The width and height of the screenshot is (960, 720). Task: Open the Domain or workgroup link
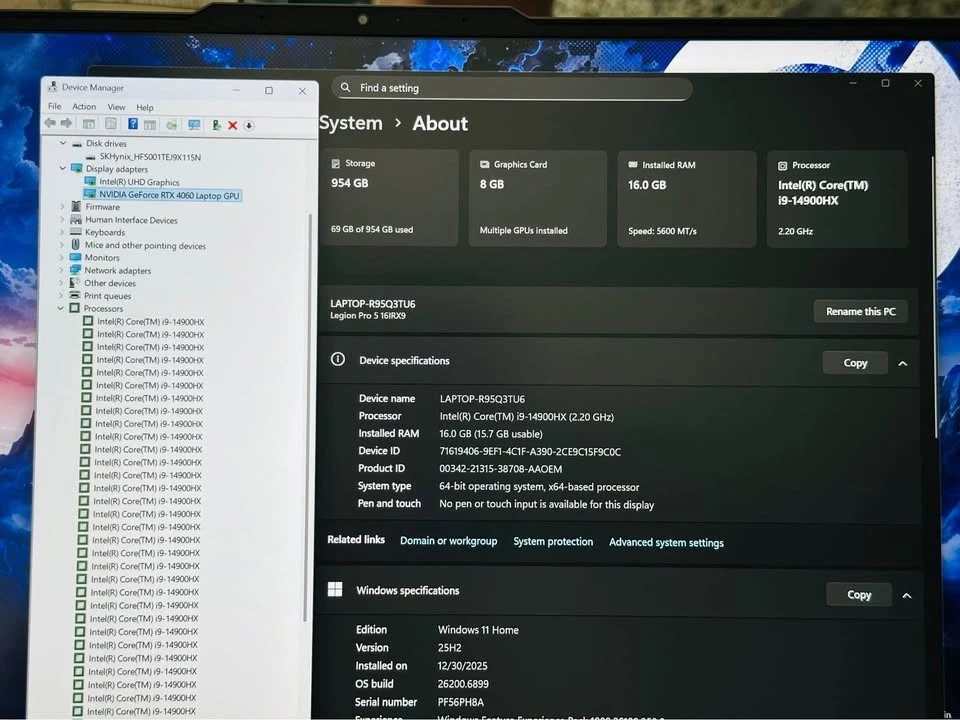point(449,541)
